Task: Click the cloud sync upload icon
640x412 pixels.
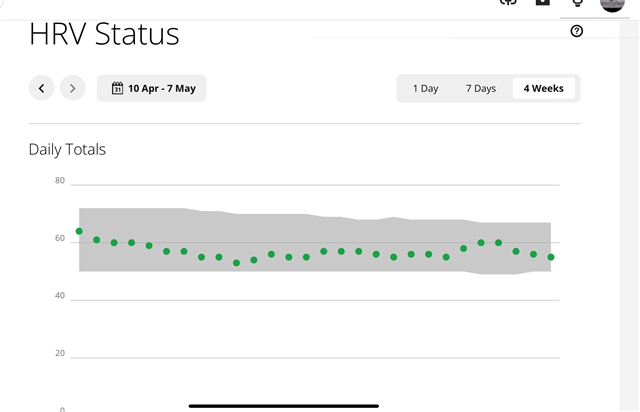Action: tap(508, 2)
